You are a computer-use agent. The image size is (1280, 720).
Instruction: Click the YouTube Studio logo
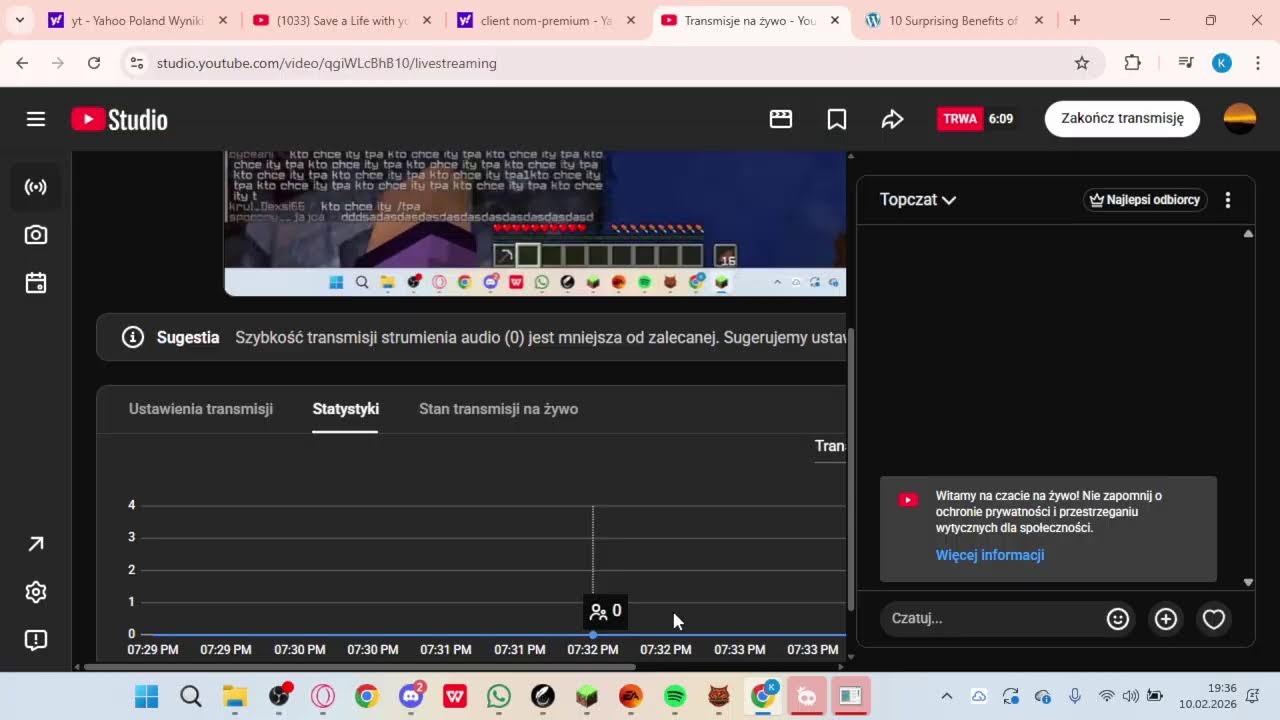pyautogui.click(x=119, y=120)
